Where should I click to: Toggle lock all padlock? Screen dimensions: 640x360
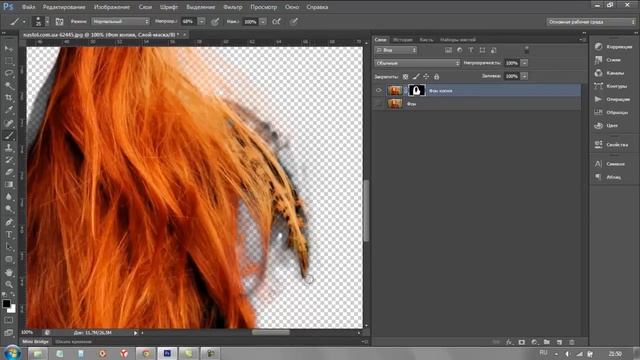tap(437, 76)
